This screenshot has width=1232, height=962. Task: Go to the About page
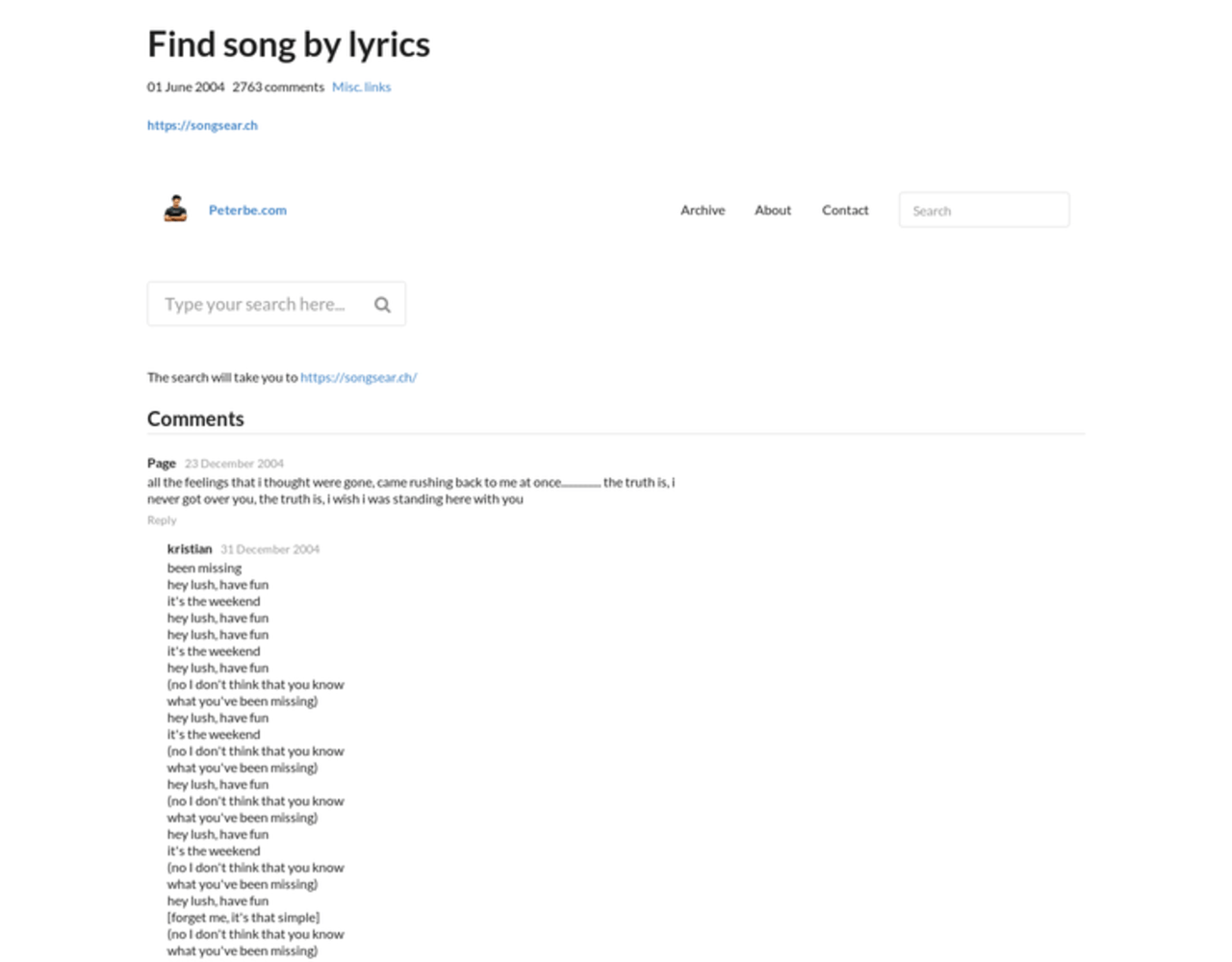(773, 210)
